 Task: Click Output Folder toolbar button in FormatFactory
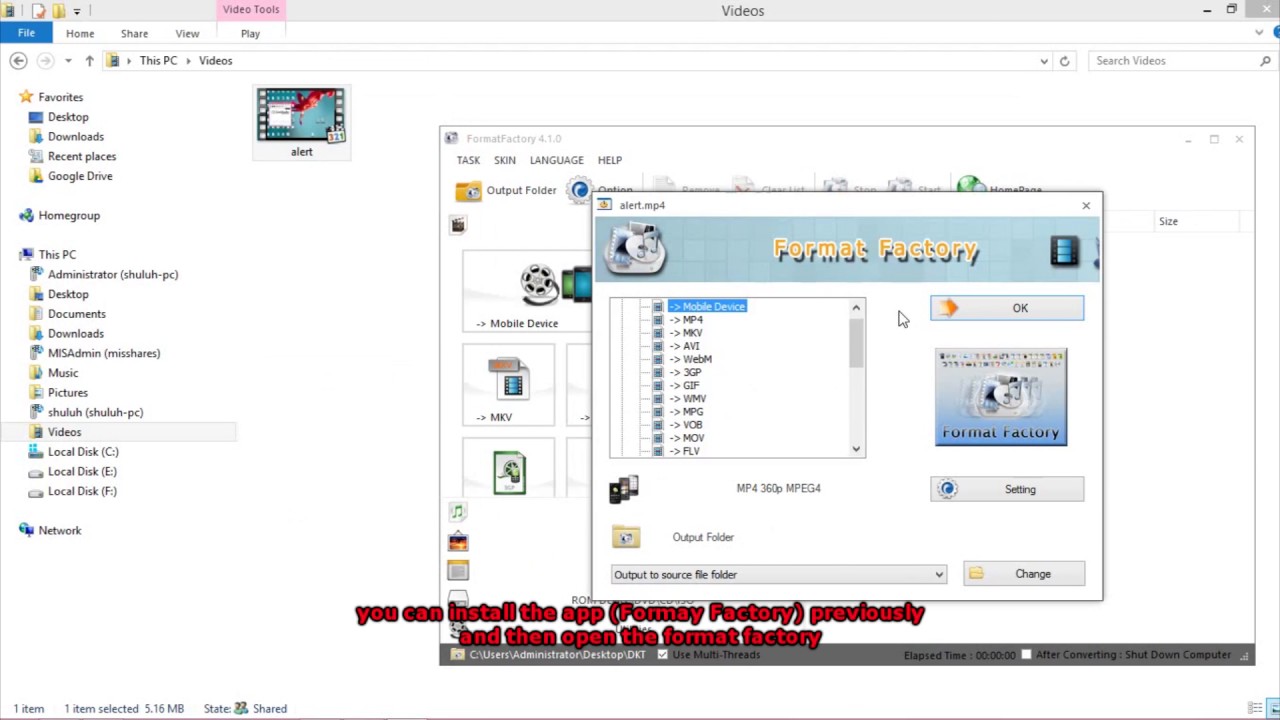(506, 190)
